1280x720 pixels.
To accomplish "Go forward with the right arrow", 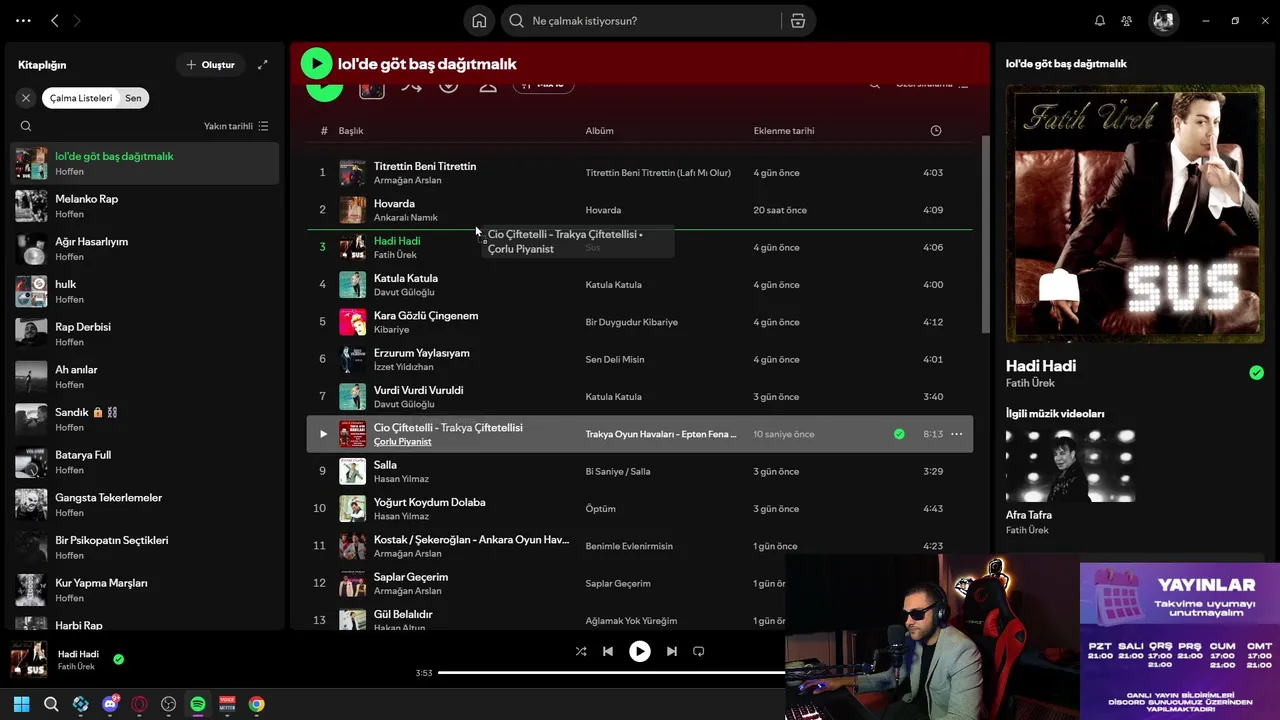I will (x=77, y=20).
